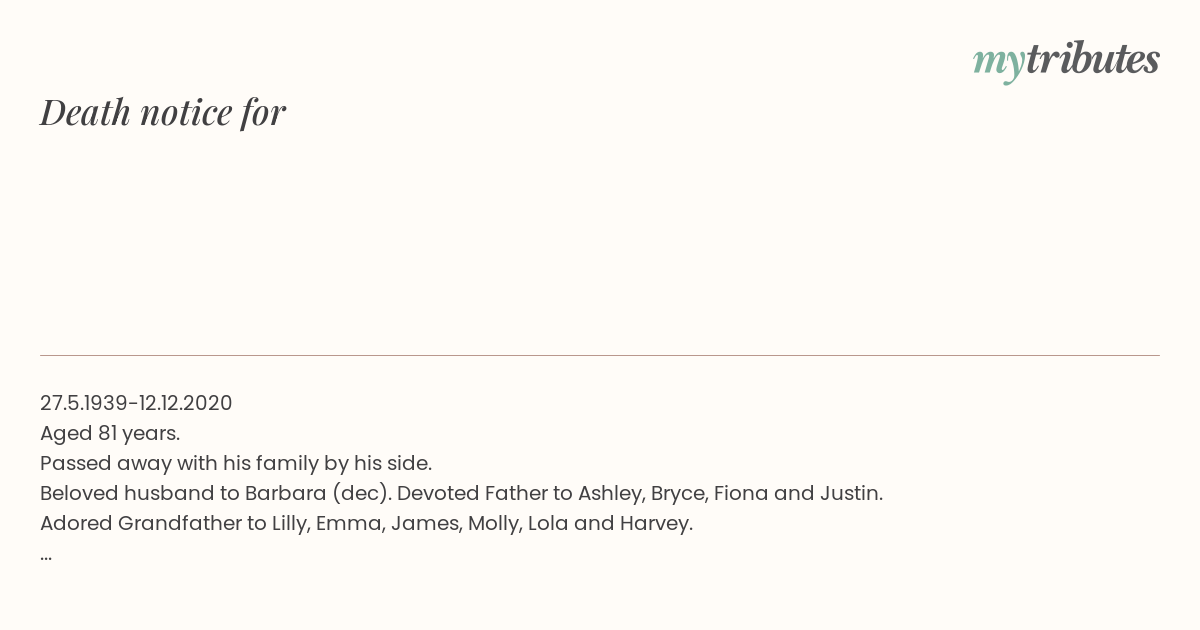Expand the truncated text ellipsis
The image size is (1200, 630).
tap(46, 556)
